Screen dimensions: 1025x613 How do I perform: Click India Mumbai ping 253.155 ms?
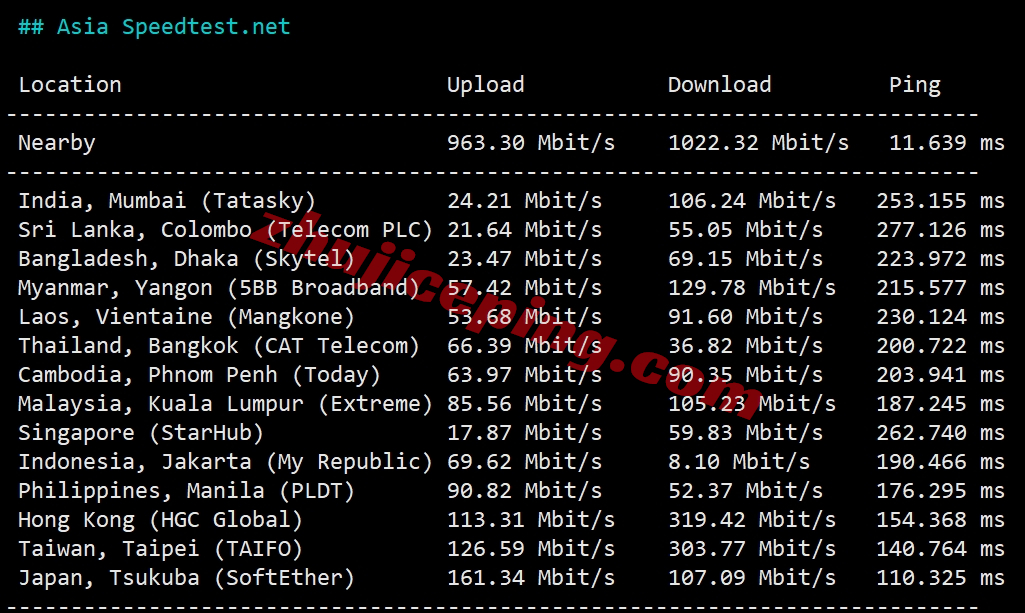click(x=941, y=201)
